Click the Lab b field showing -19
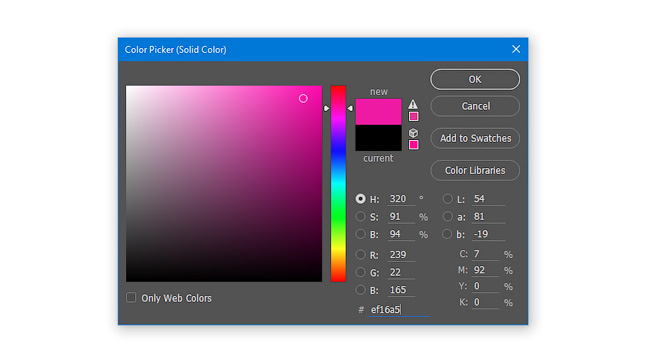This screenshot has width=650, height=362. [x=488, y=234]
